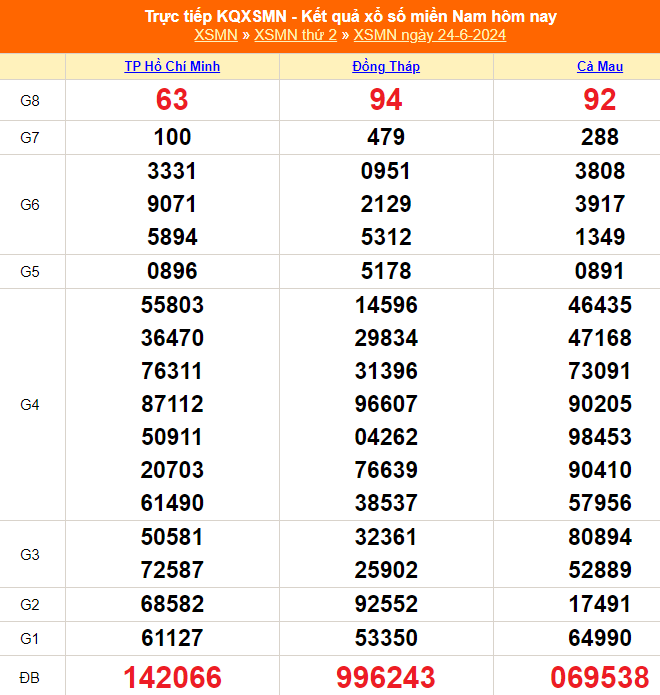Open the XSMN breadcrumb link
The height and width of the screenshot is (695, 660).
point(216,35)
